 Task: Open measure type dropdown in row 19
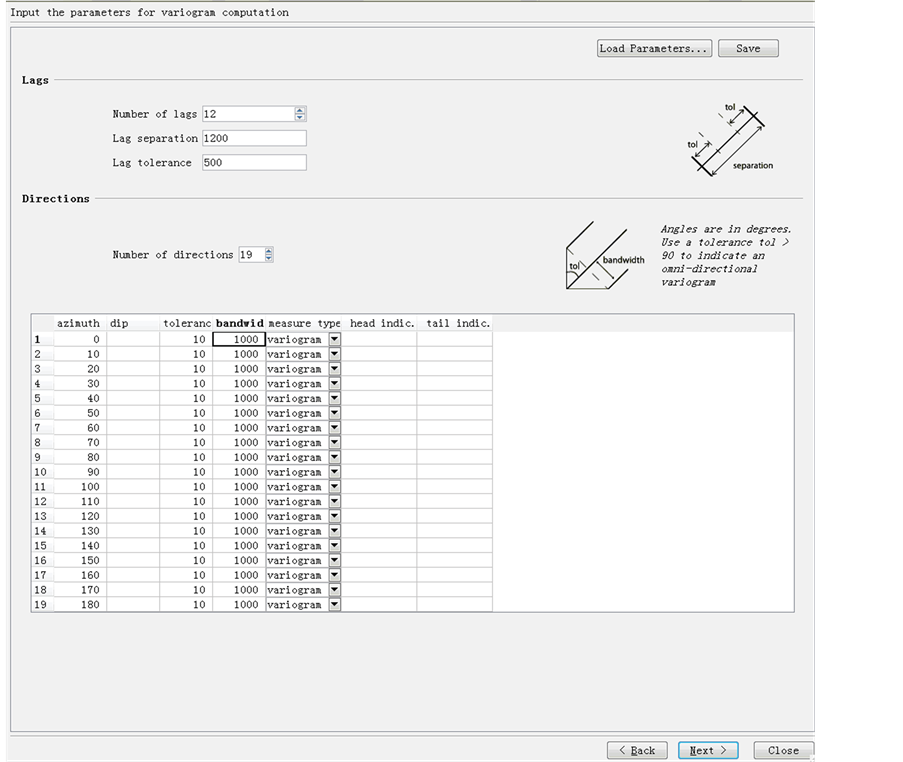(x=334, y=605)
